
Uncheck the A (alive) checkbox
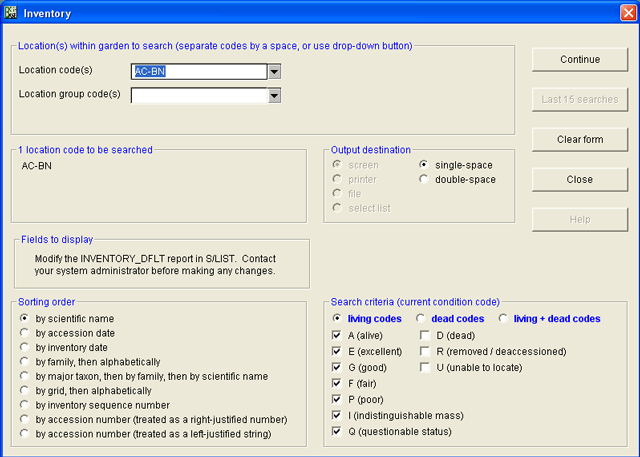click(337, 335)
